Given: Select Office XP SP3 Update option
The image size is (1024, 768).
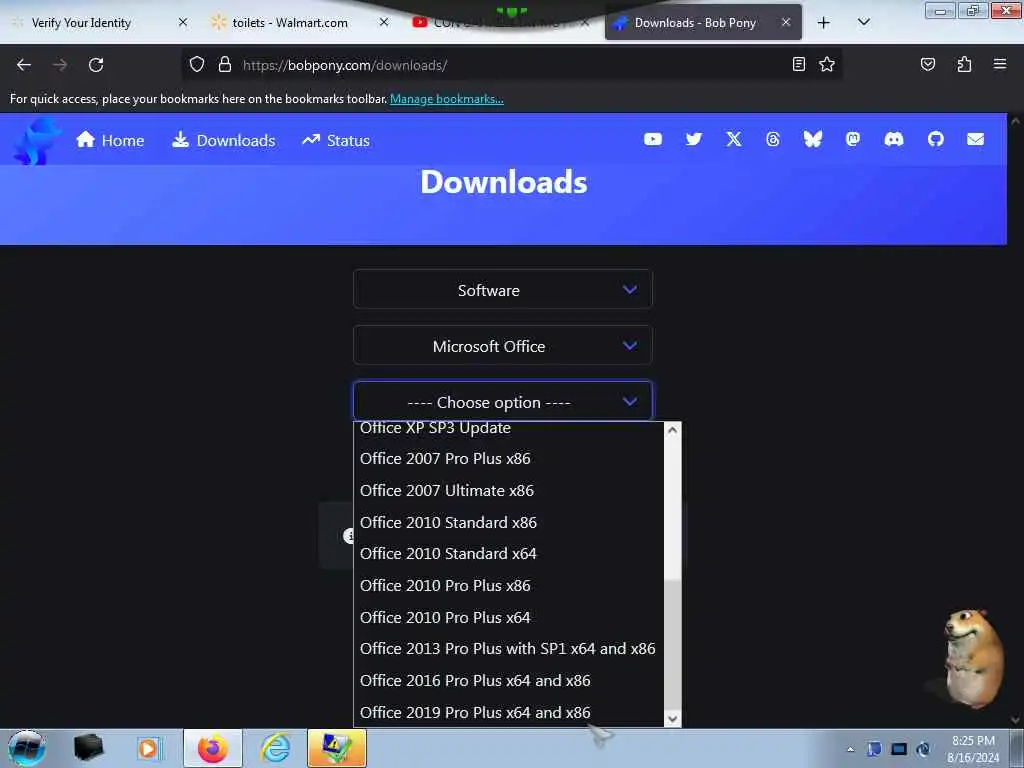Looking at the screenshot, I should pyautogui.click(x=508, y=428).
